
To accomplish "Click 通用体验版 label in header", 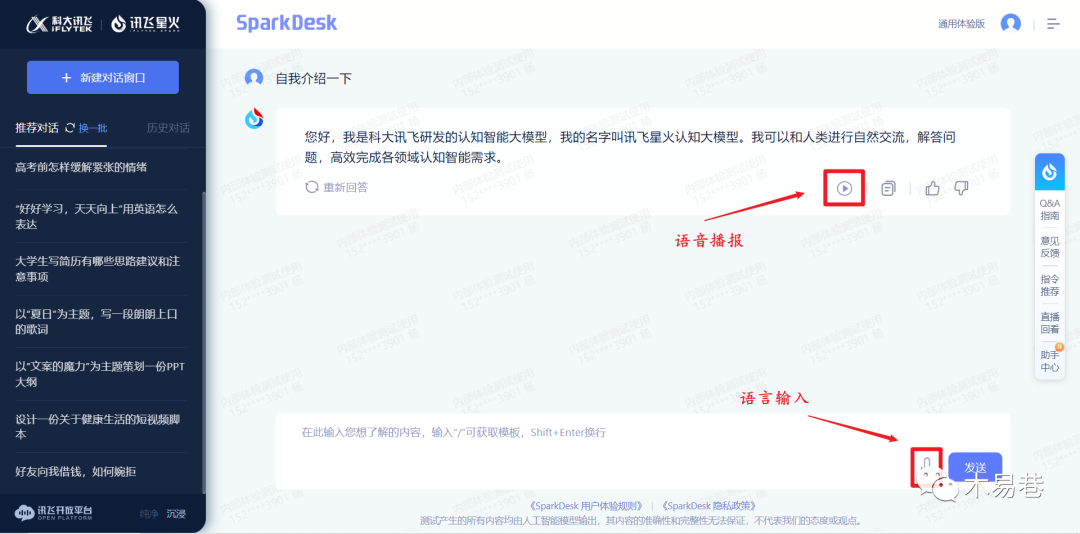I will (962, 23).
